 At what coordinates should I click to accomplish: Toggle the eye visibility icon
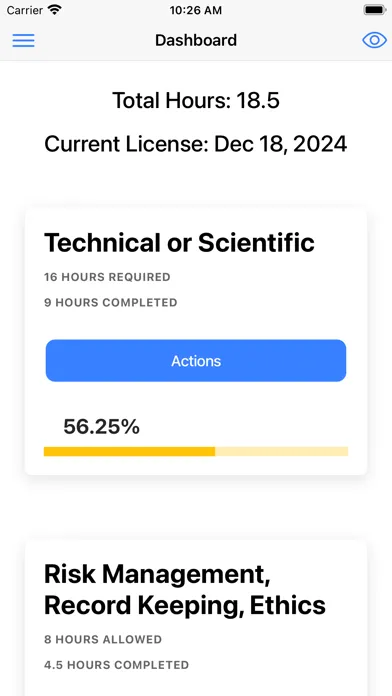374,40
